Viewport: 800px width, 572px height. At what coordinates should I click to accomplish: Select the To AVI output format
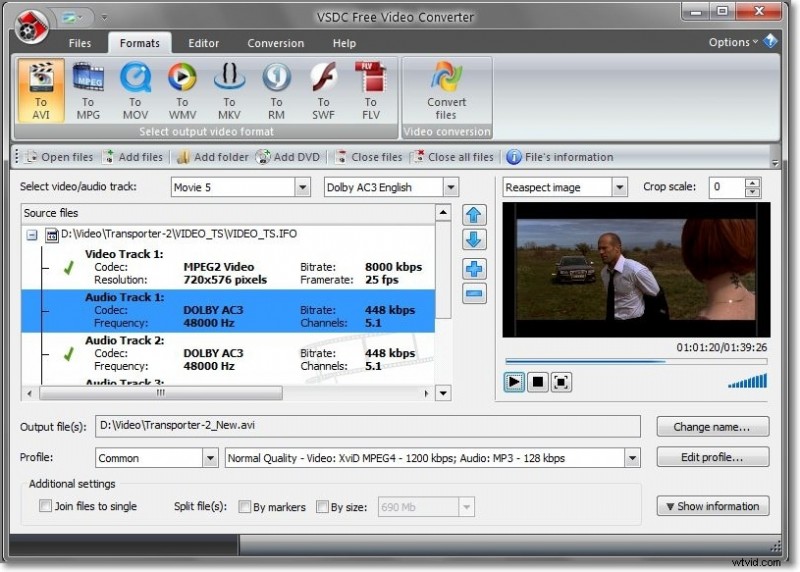click(x=41, y=91)
